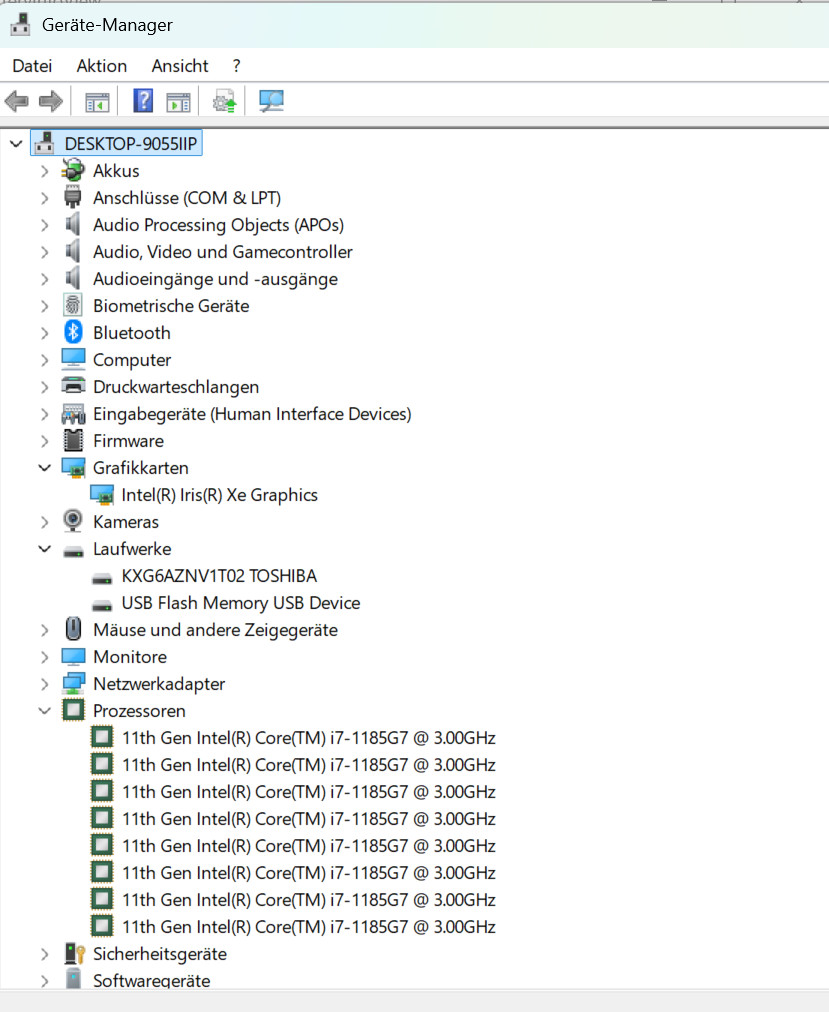Image resolution: width=829 pixels, height=1012 pixels.
Task: Click the Mäuse und andere Zeigegeräte mouse icon
Action: tap(73, 629)
